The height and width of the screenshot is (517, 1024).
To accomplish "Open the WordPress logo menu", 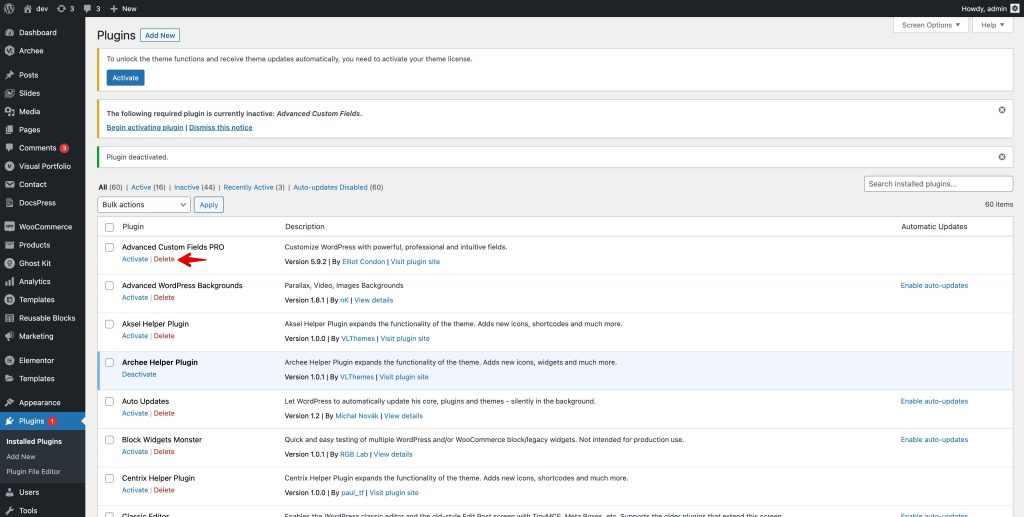I will pos(9,8).
